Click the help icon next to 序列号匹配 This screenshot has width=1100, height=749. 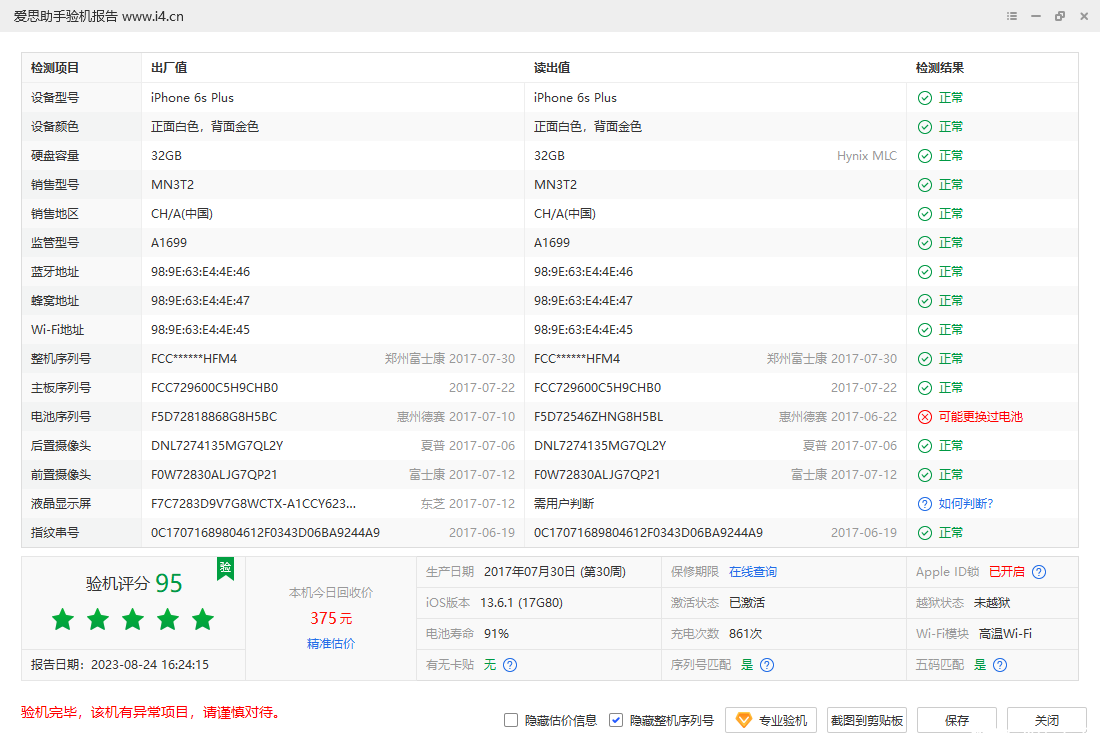coord(767,665)
